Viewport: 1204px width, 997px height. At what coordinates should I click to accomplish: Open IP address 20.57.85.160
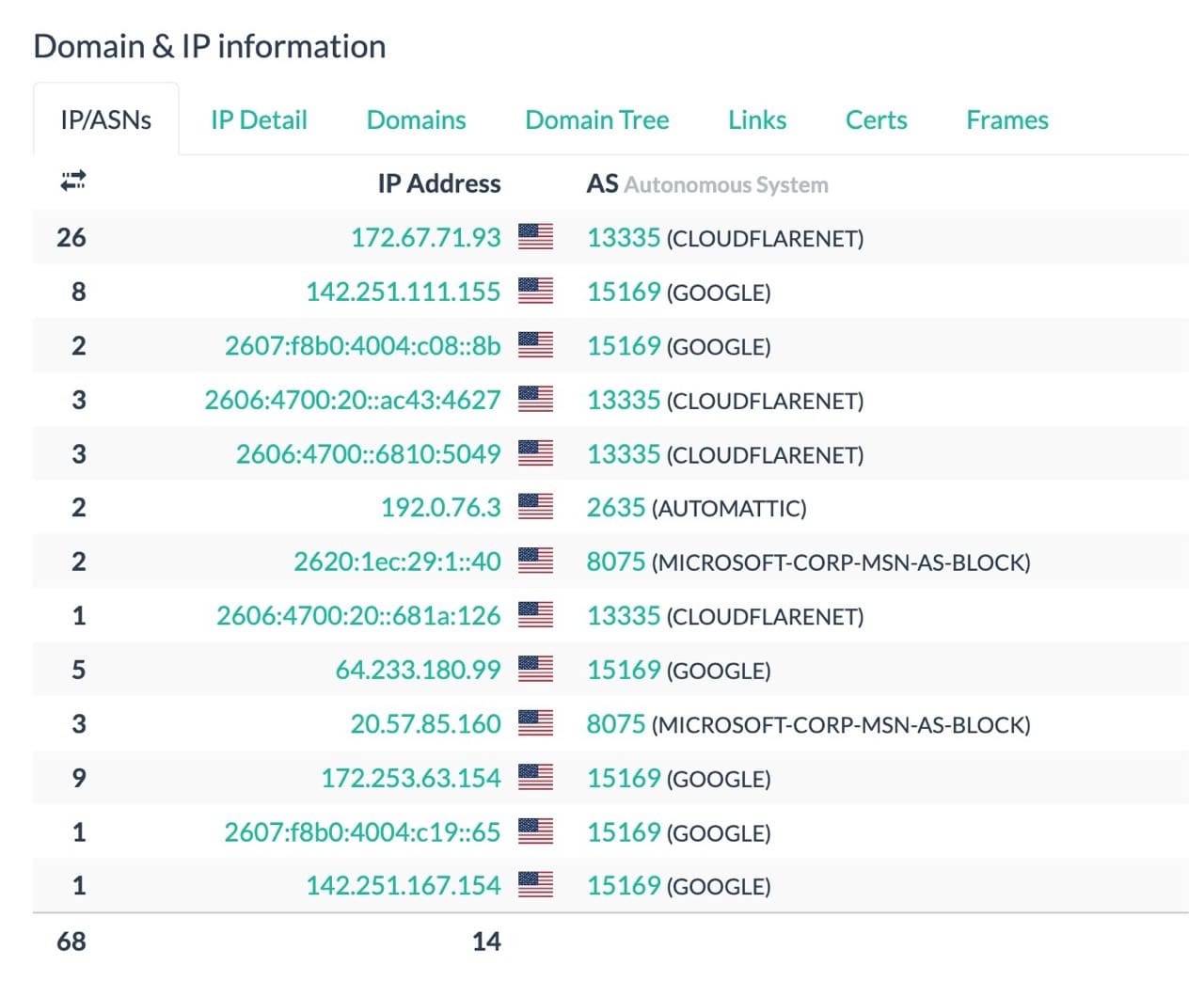[x=425, y=724]
